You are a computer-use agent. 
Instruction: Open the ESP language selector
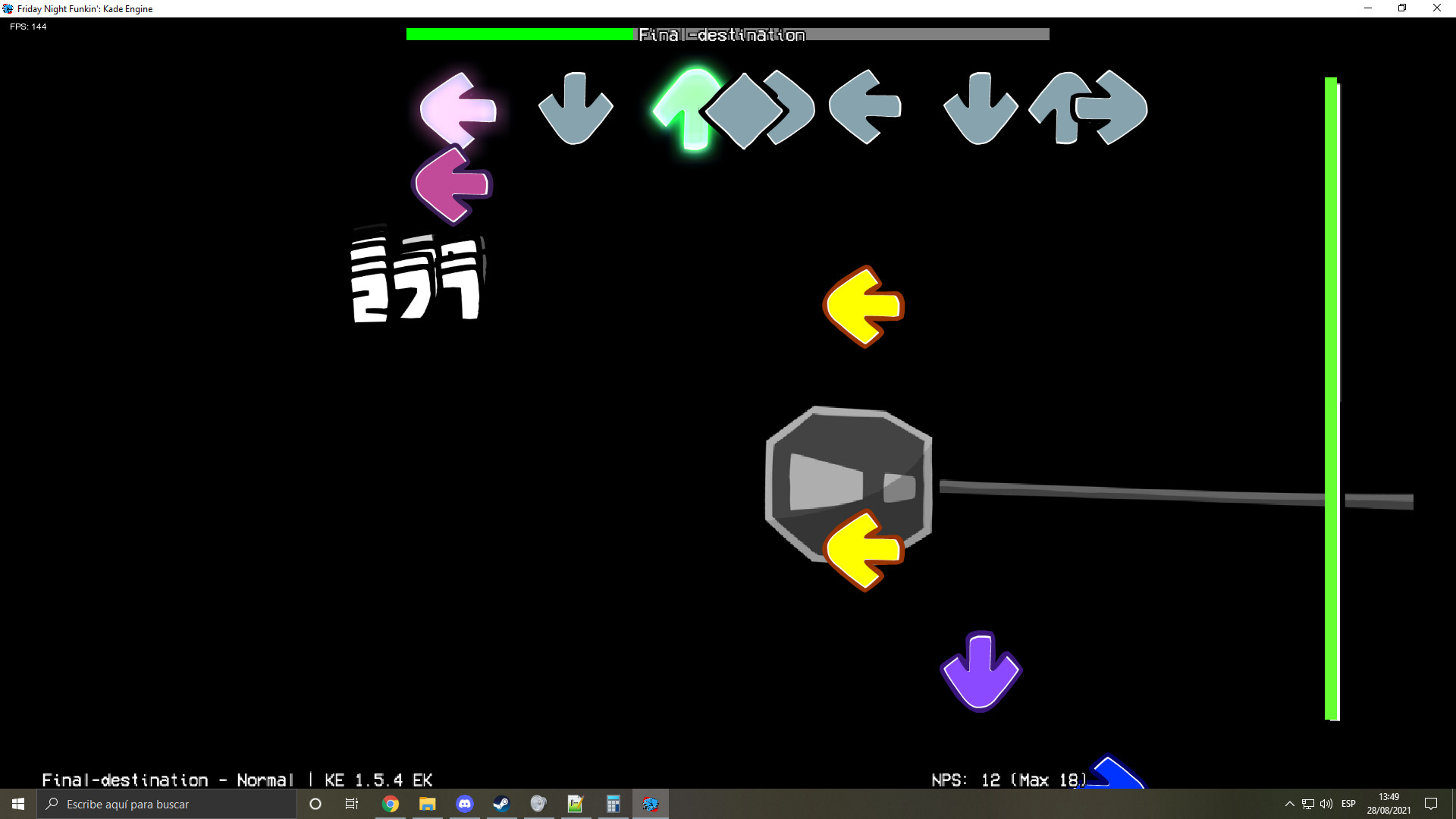tap(1348, 804)
